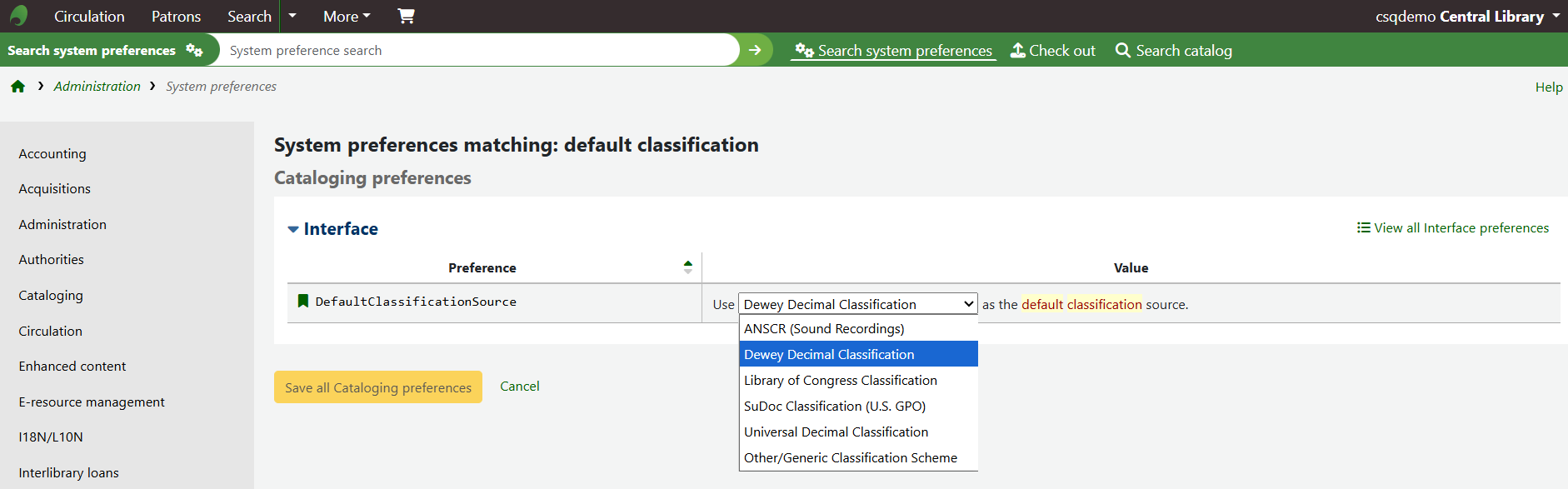Submit search with the green arrow button
The width and height of the screenshot is (1568, 489).
point(755,50)
